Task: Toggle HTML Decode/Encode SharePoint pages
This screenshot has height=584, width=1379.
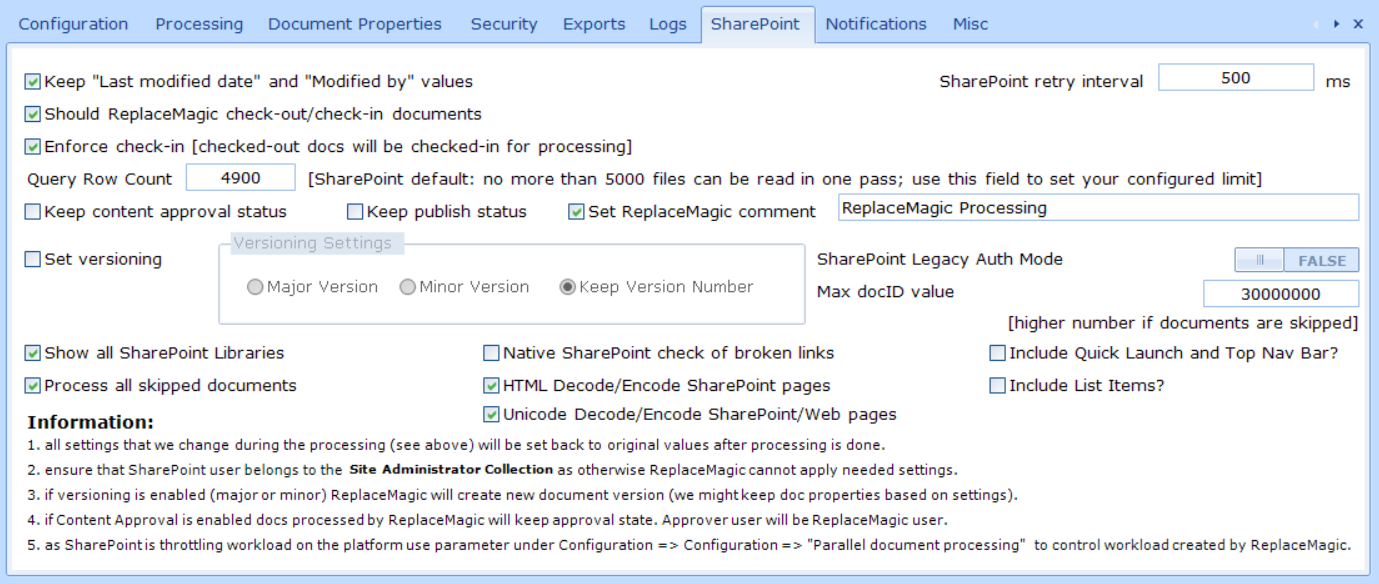Action: coord(491,385)
